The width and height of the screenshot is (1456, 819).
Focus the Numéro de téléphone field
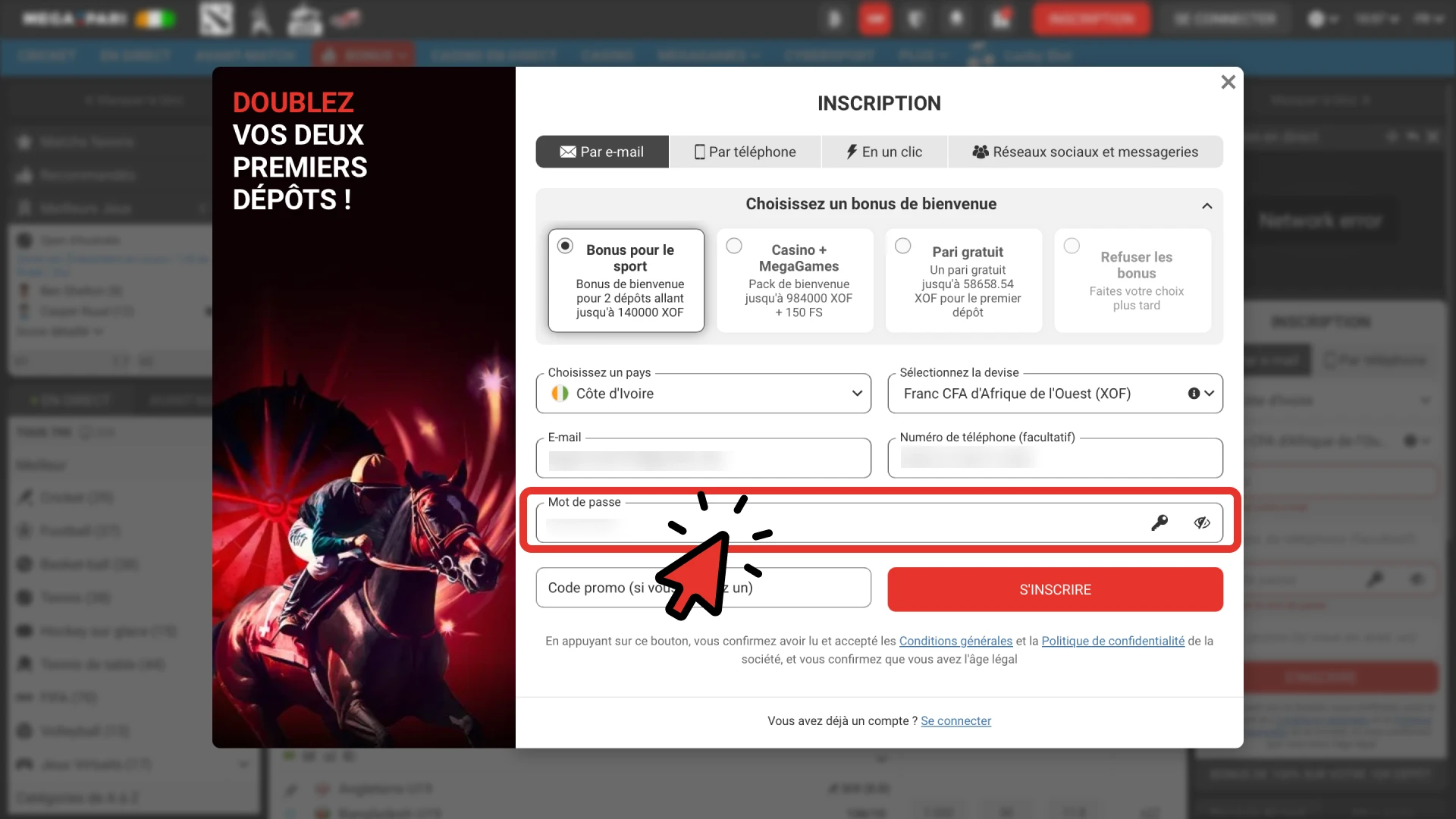click(x=1056, y=458)
